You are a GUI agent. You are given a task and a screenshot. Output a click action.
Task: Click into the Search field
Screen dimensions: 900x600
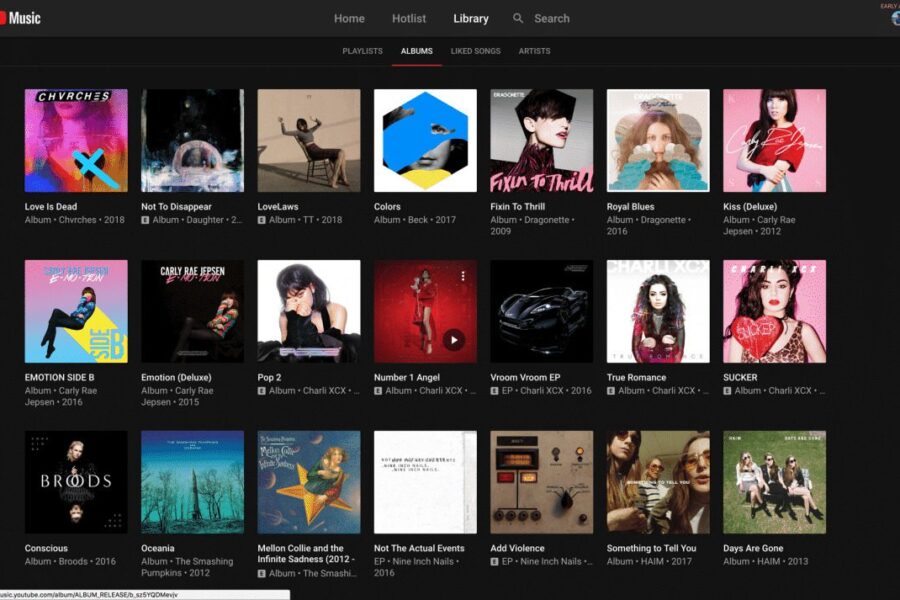click(552, 18)
